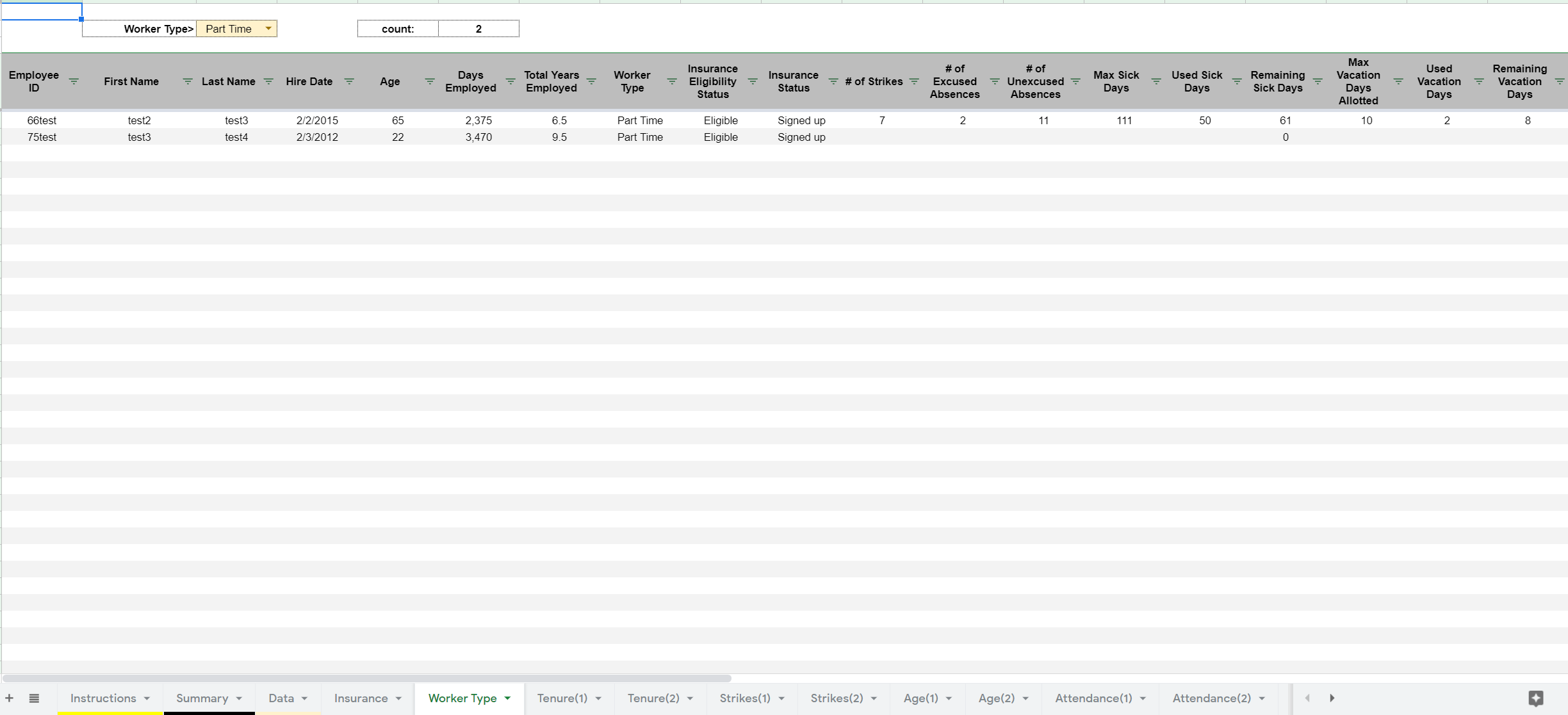
Task: Expand the Insurance tab menu arrow
Action: [398, 698]
